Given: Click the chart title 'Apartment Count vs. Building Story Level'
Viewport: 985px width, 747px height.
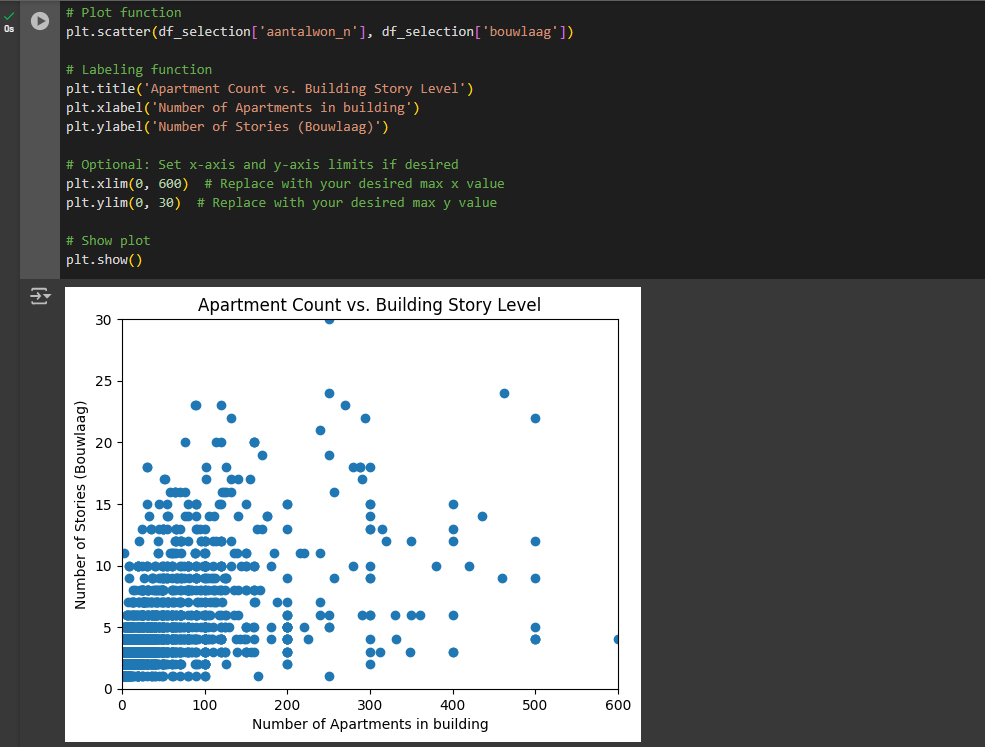Looking at the screenshot, I should click(x=369, y=305).
